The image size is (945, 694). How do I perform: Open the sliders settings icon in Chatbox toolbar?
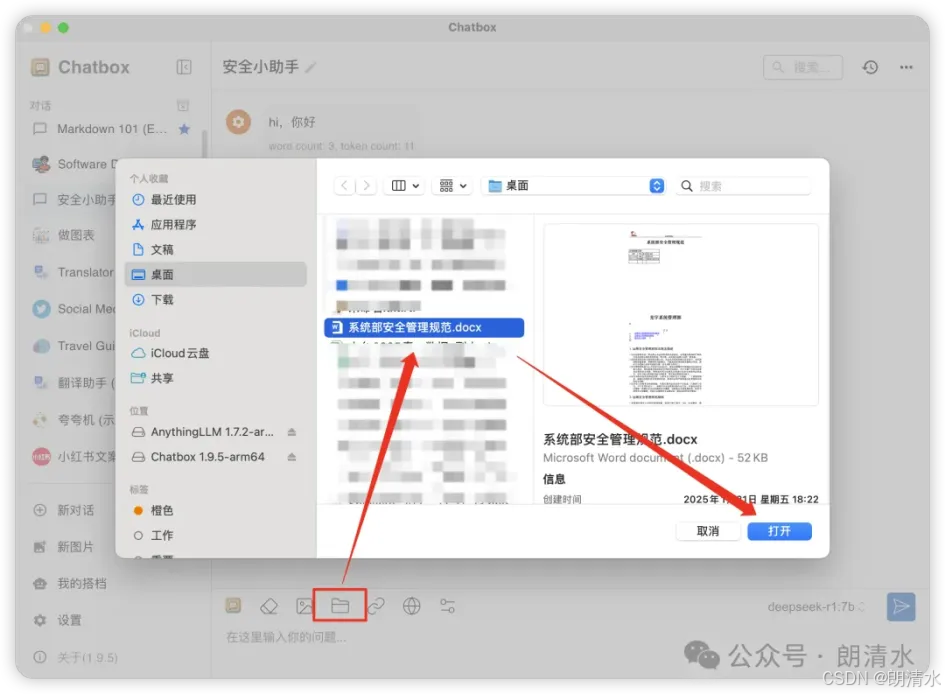pos(447,605)
